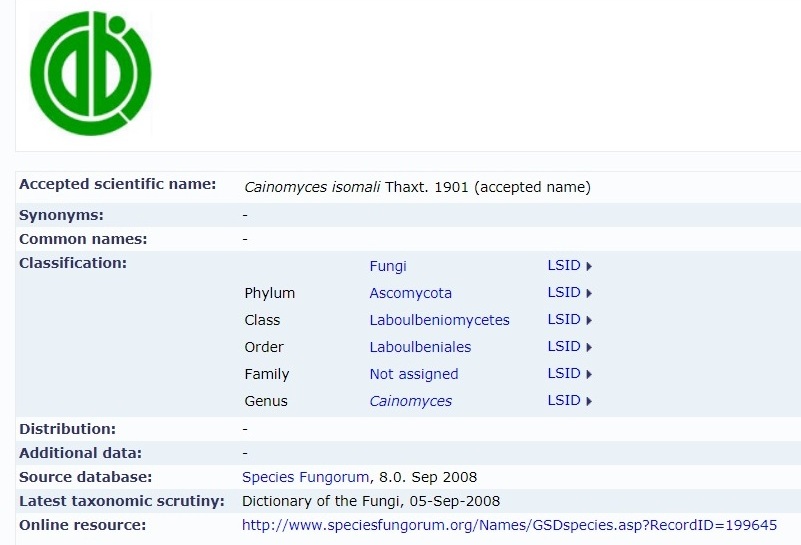This screenshot has height=545, width=801.
Task: Click the 'Not assigned' family link
Action: pyautogui.click(x=413, y=374)
